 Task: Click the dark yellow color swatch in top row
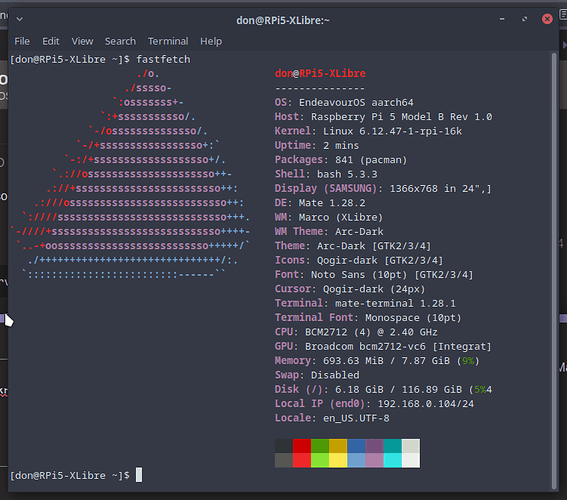tap(338, 446)
